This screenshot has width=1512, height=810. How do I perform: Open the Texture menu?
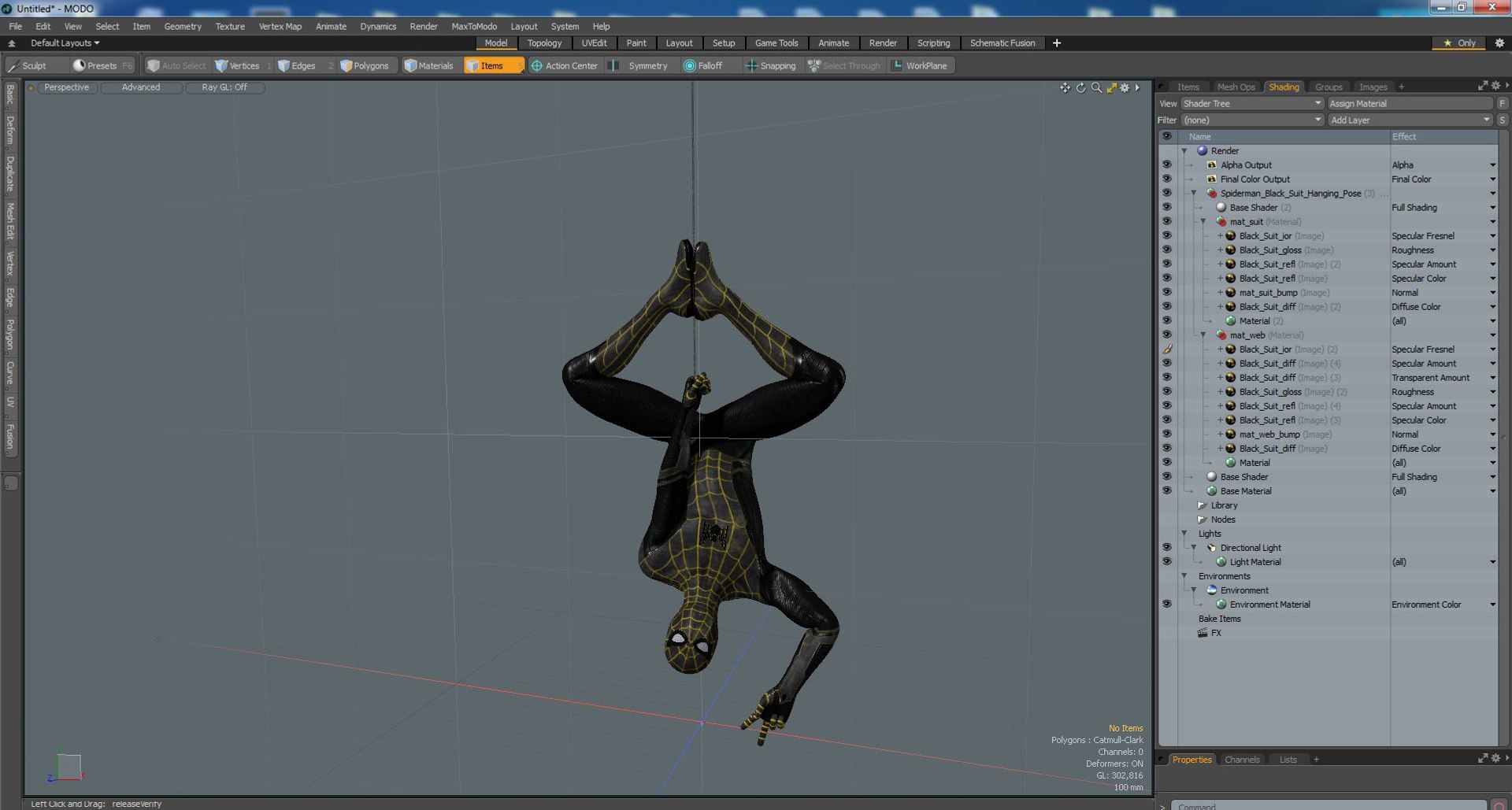pos(230,26)
